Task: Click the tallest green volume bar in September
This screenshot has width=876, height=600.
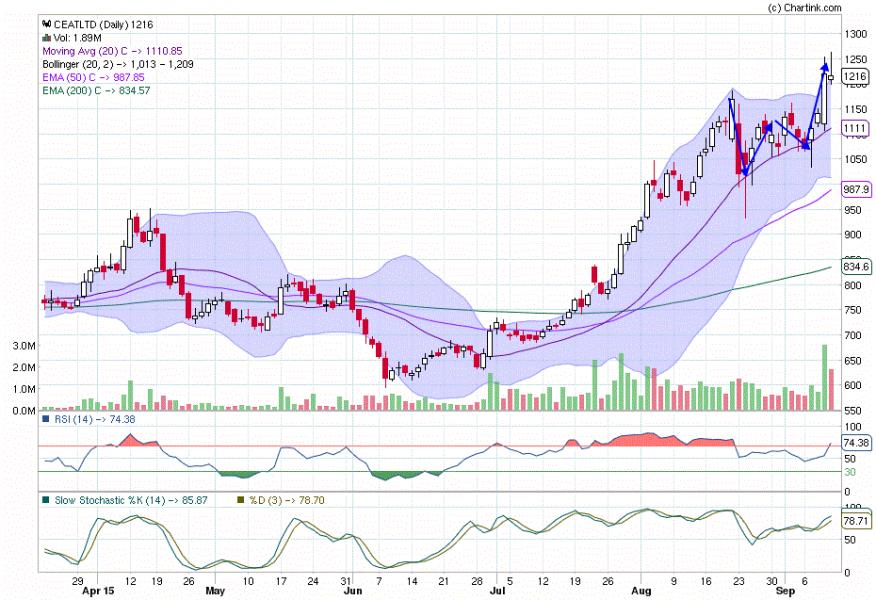Action: click(x=825, y=378)
